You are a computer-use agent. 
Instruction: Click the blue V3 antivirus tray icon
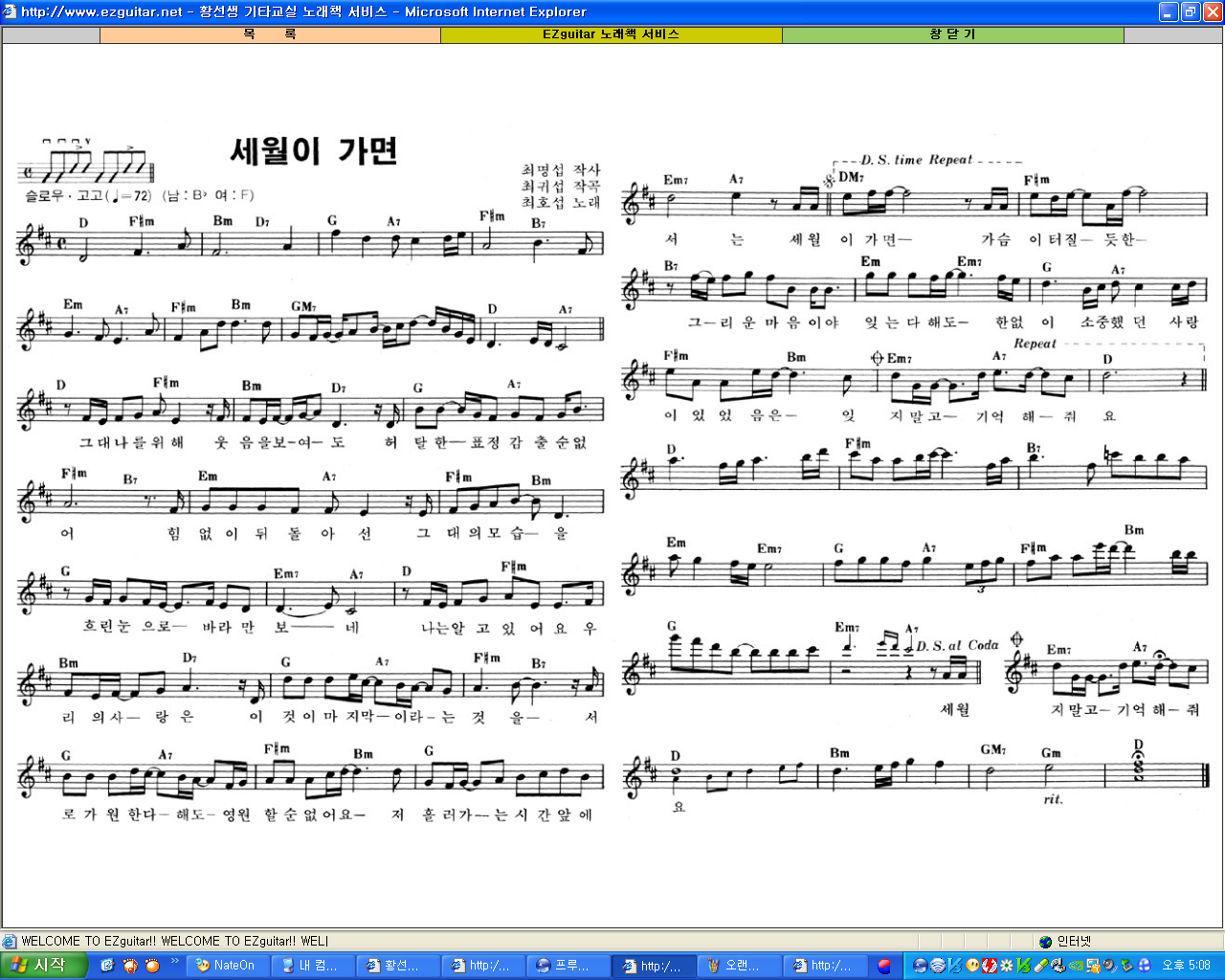954,966
